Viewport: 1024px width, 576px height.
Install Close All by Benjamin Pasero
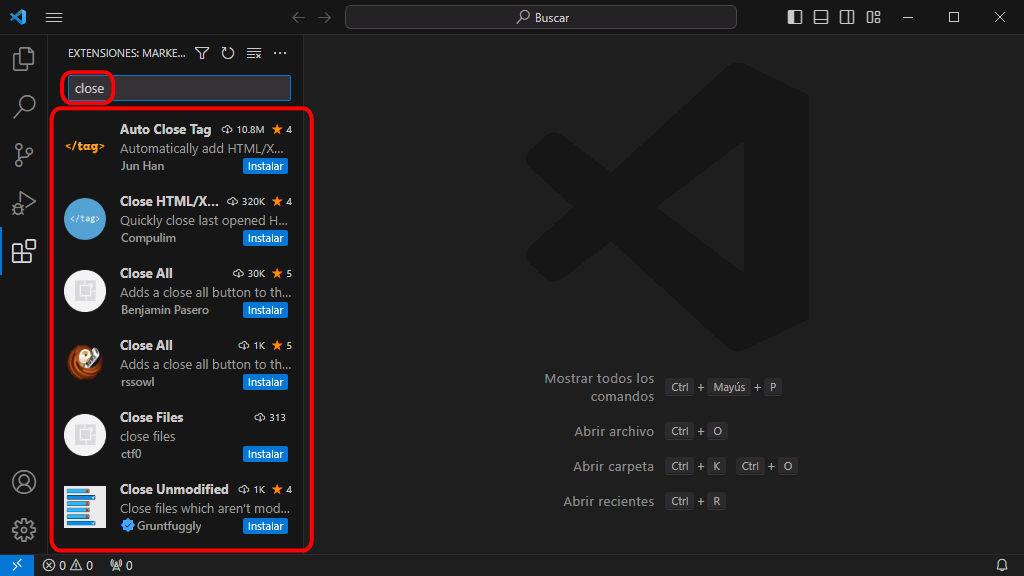(x=265, y=310)
